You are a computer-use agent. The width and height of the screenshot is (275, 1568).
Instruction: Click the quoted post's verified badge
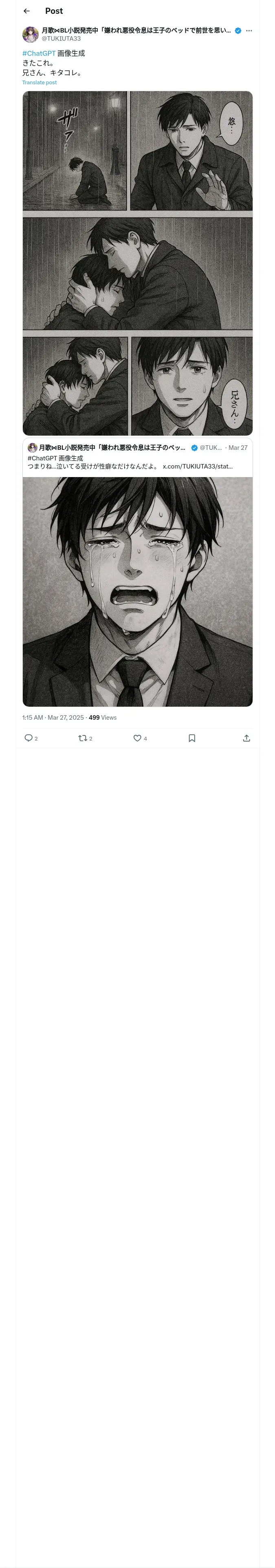point(194,448)
